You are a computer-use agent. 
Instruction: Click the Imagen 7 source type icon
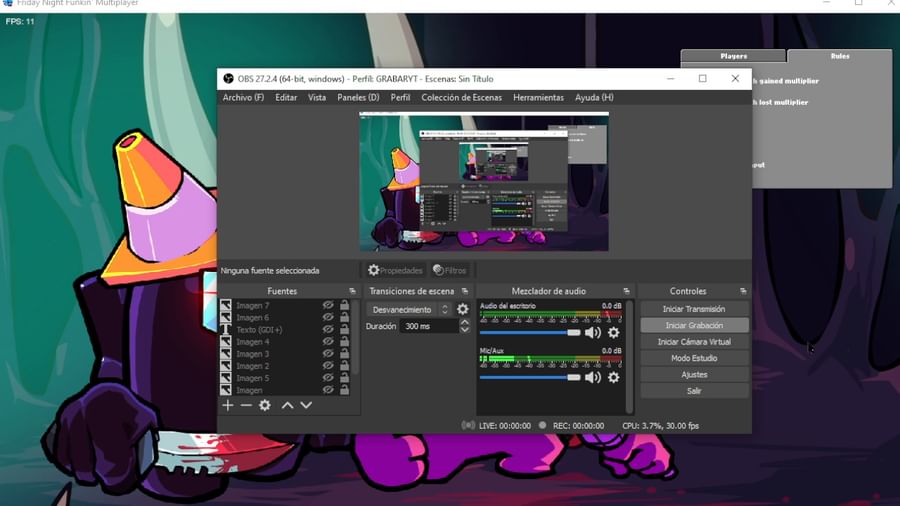point(226,305)
